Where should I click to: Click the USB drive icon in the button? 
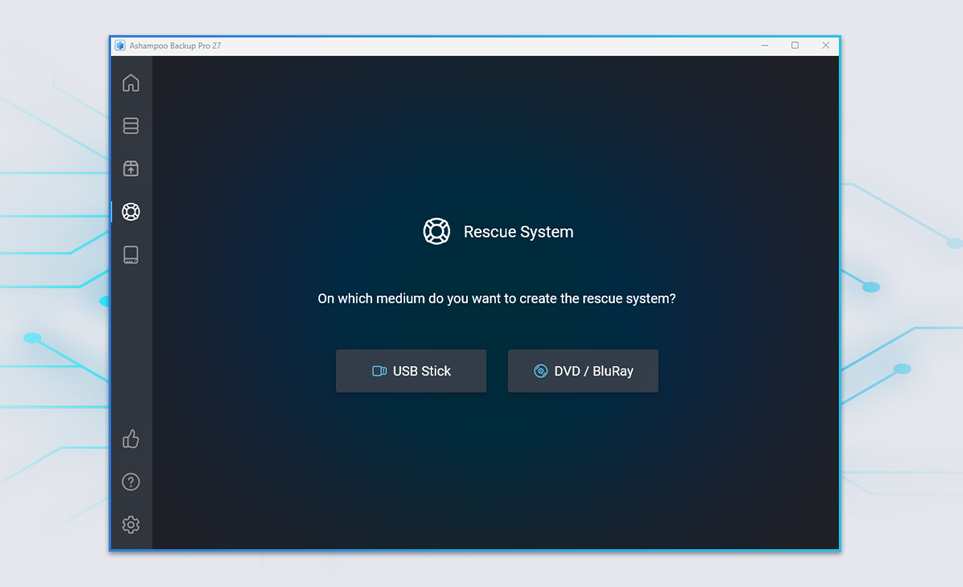pyautogui.click(x=379, y=371)
